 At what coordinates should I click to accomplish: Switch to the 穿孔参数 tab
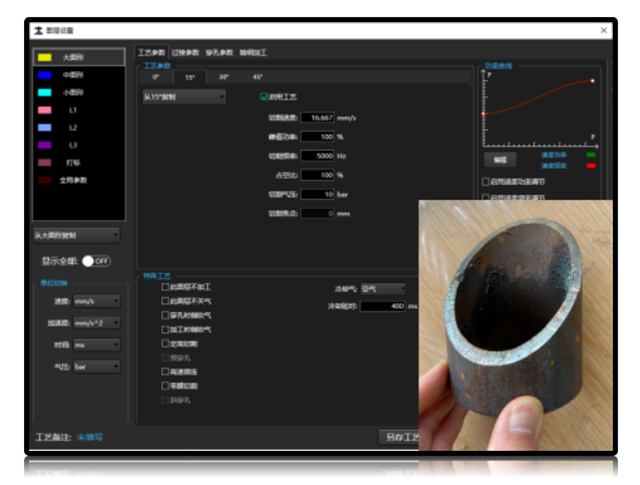219,52
